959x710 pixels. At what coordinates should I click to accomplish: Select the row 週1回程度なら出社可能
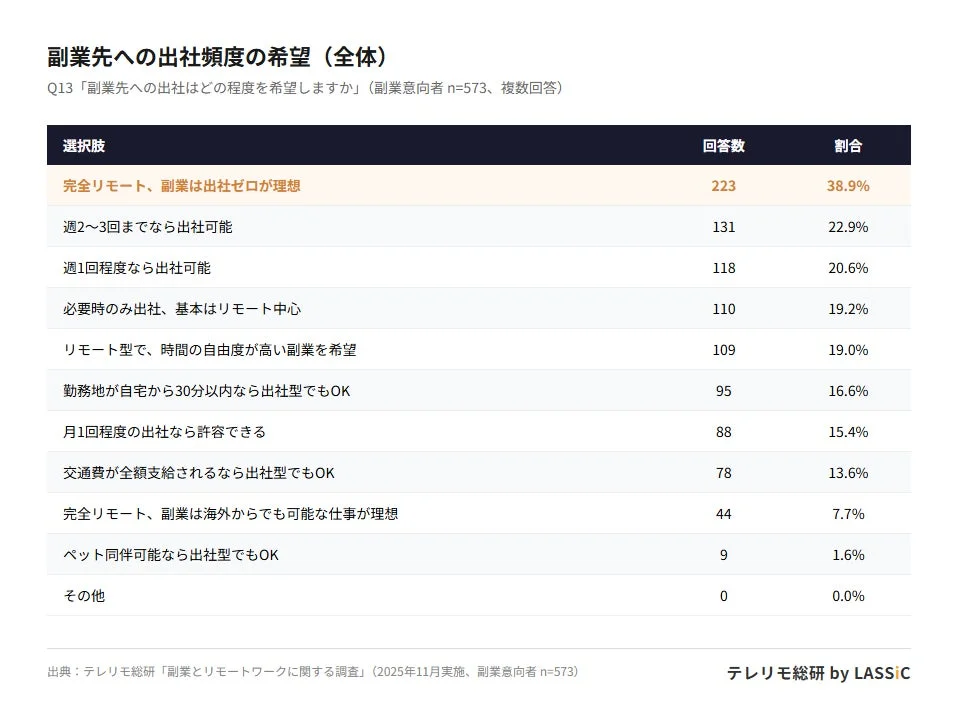click(x=140, y=268)
